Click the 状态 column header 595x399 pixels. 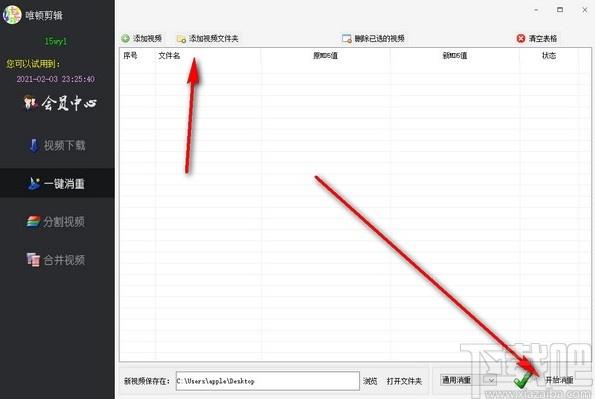click(549, 56)
